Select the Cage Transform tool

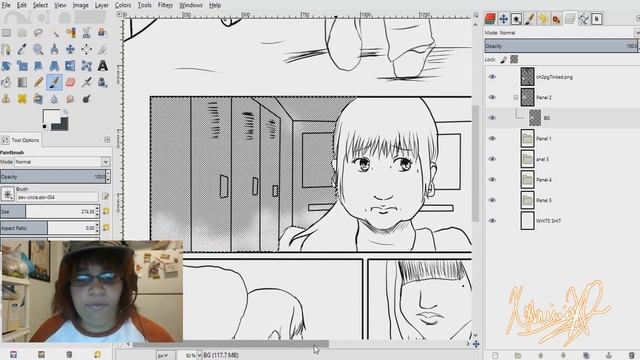click(x=87, y=66)
